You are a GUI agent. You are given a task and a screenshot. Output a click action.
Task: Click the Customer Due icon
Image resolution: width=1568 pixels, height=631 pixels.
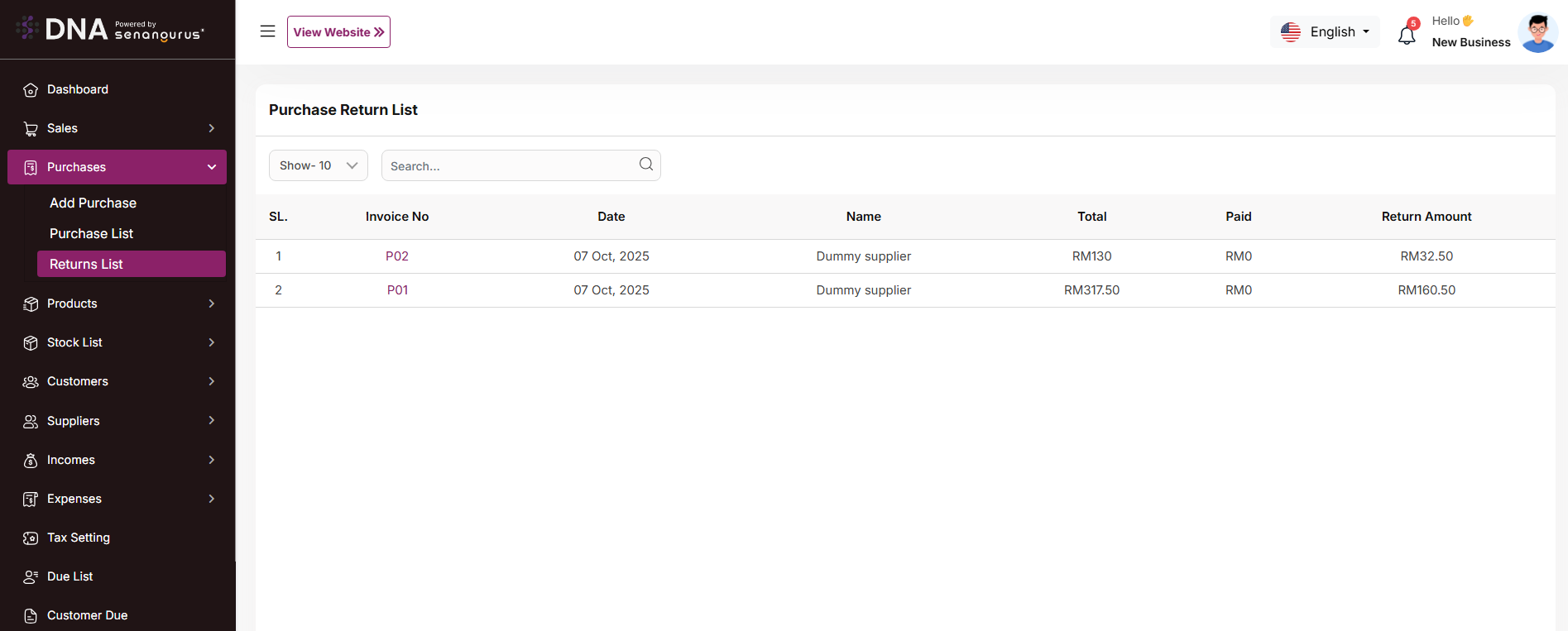click(31, 616)
